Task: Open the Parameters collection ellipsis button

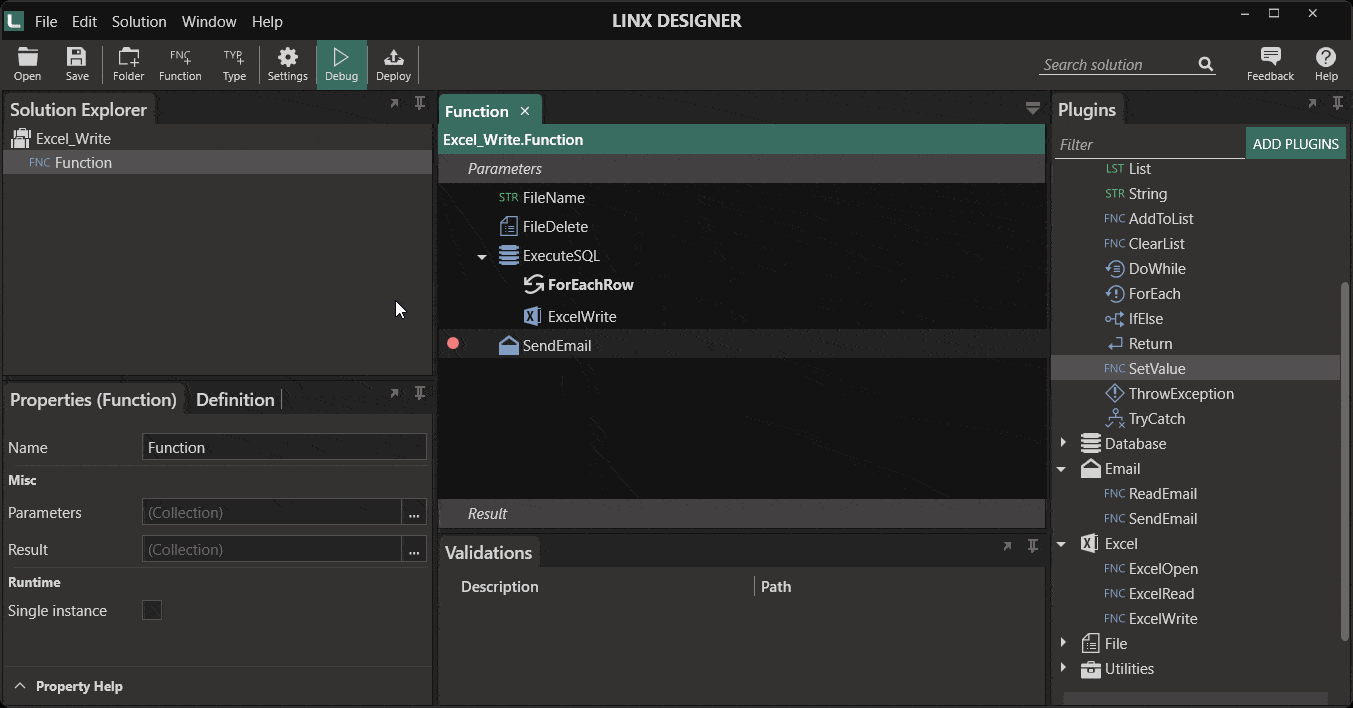Action: coord(414,513)
